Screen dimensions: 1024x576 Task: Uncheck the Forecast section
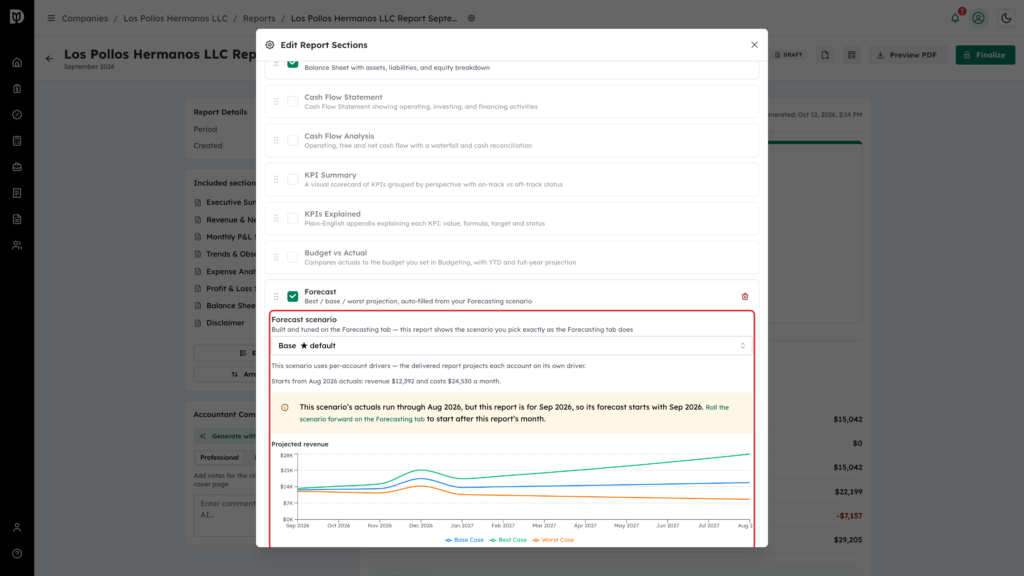293,296
